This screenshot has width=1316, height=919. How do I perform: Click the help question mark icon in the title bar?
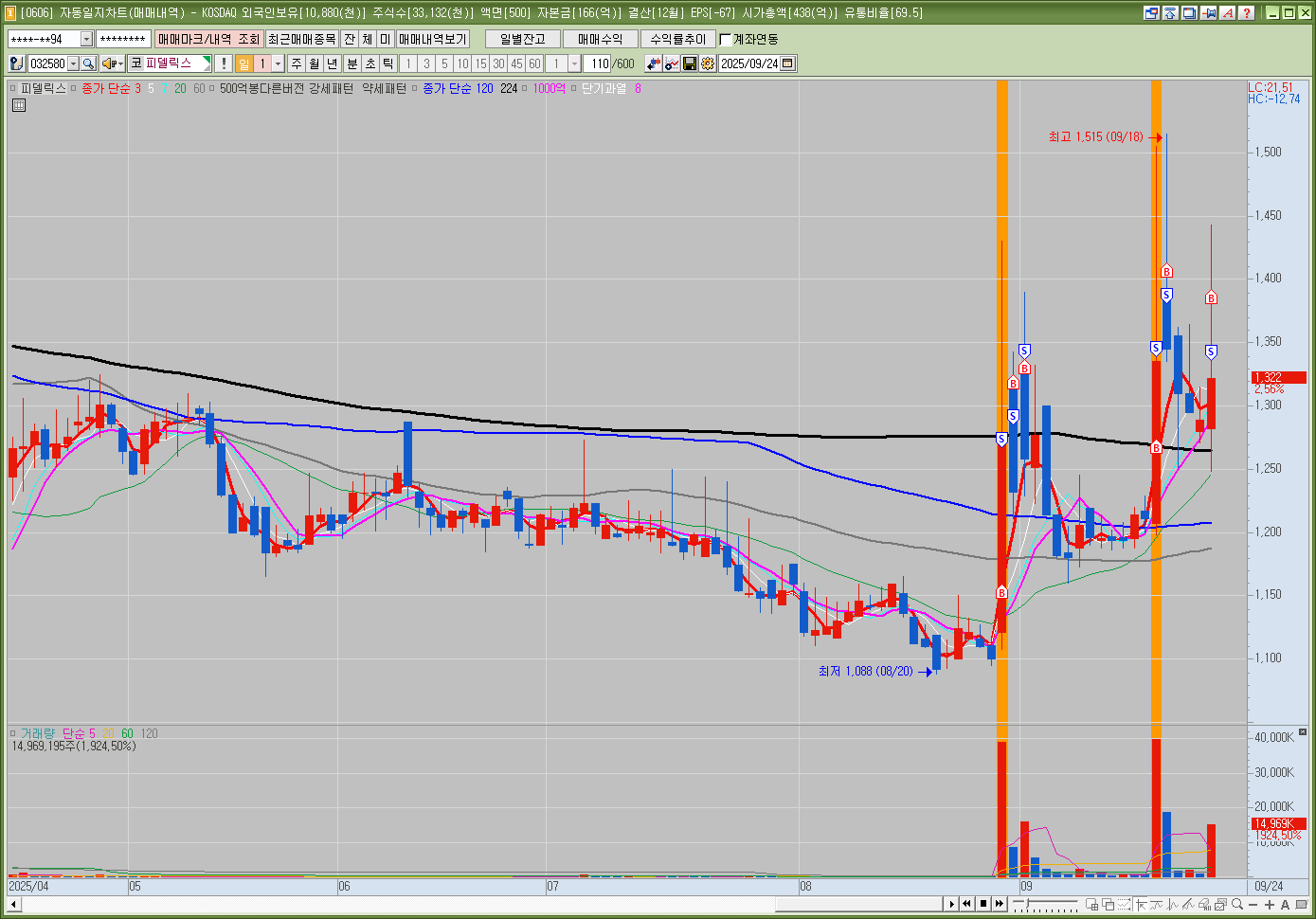(x=1247, y=12)
